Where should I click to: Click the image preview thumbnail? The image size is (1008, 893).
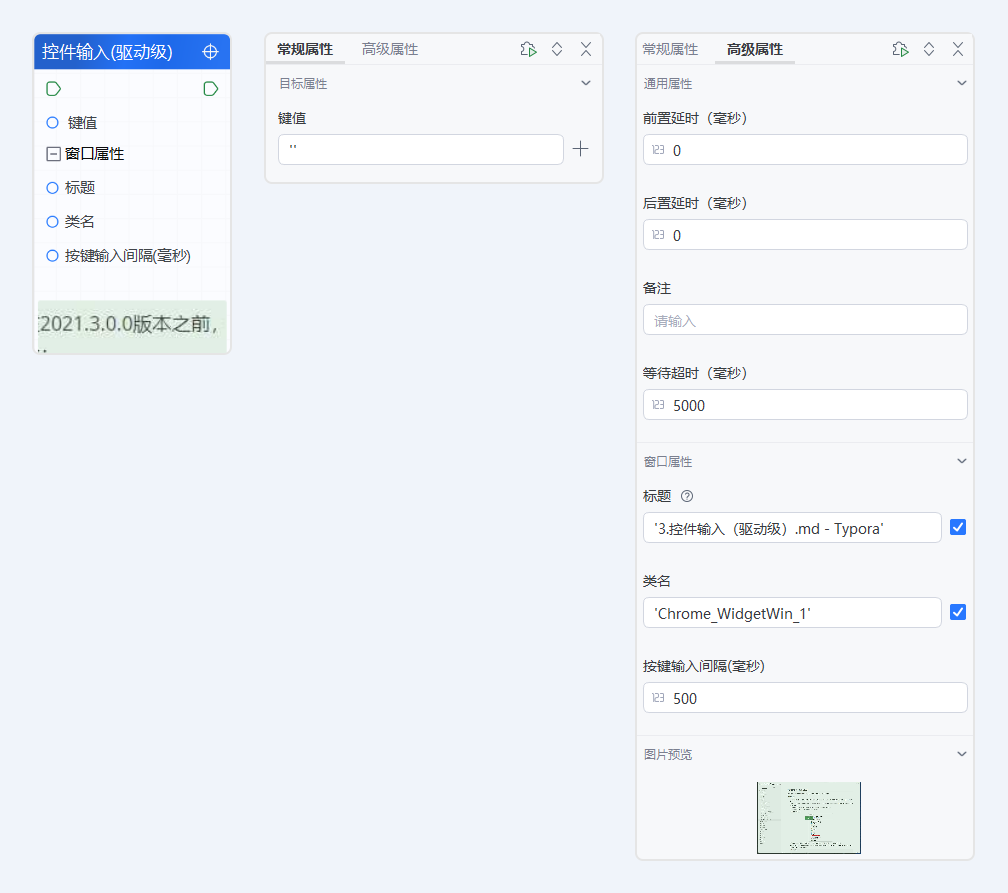pyautogui.click(x=808, y=818)
